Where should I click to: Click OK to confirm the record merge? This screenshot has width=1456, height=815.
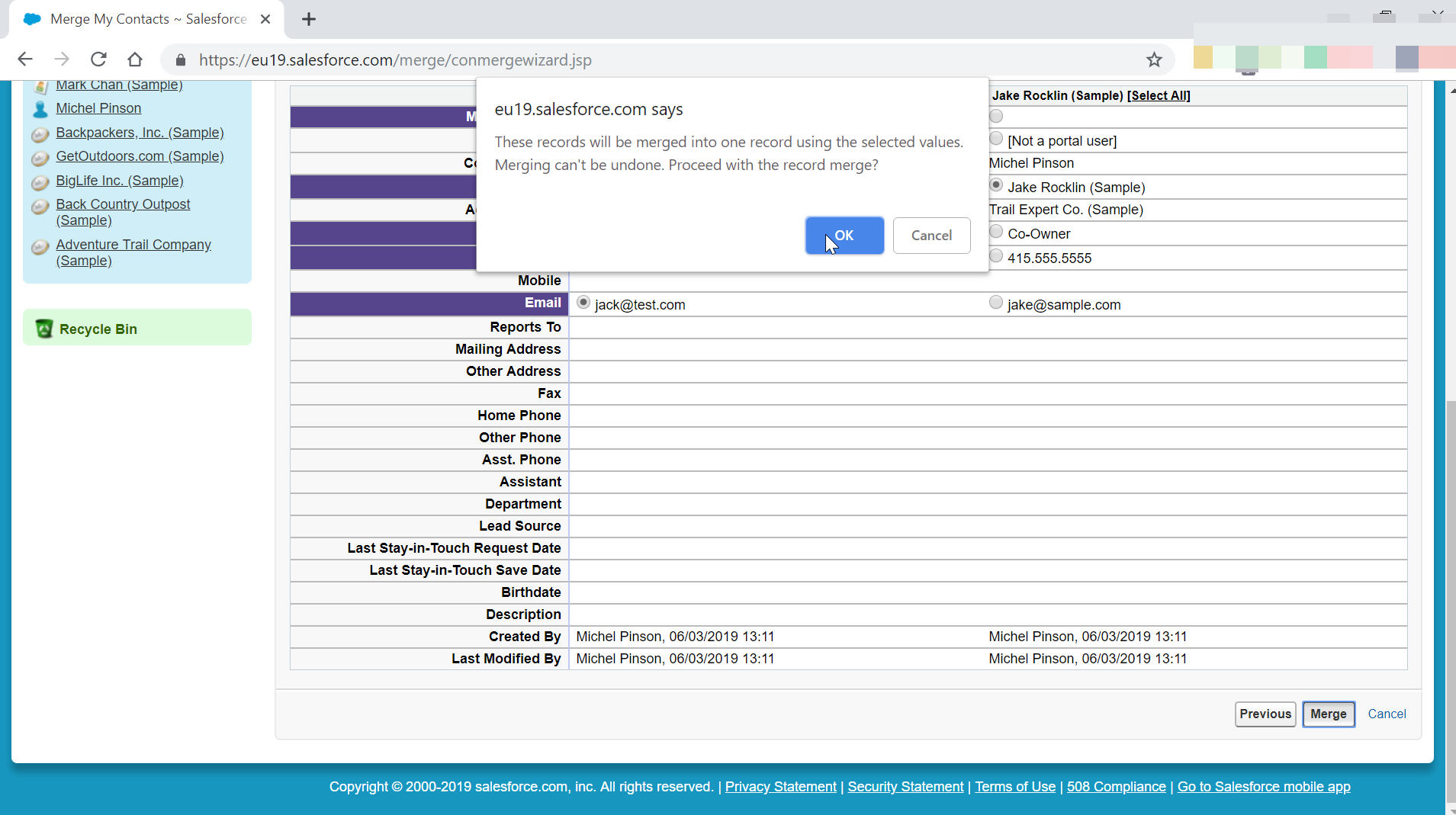[844, 236]
